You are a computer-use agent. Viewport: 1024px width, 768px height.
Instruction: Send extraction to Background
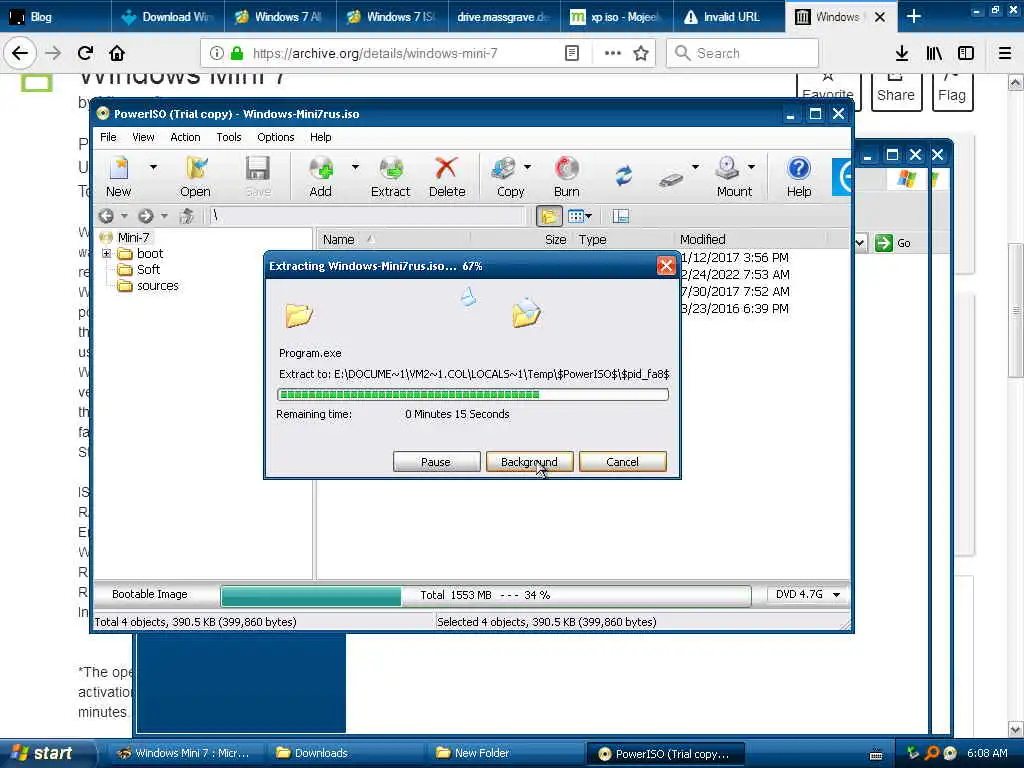click(x=529, y=462)
